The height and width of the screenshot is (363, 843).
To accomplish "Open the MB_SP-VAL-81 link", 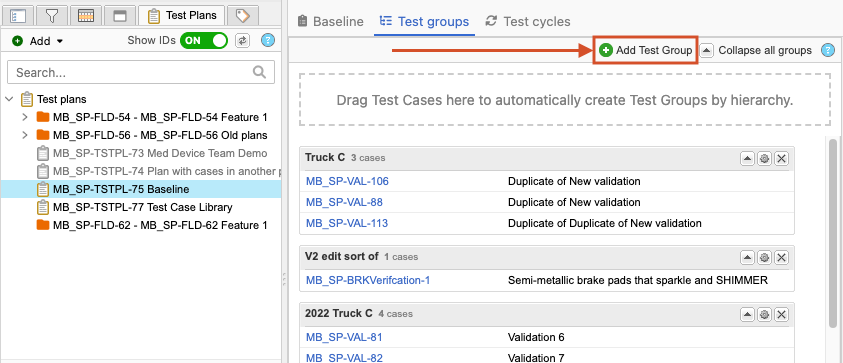I will point(344,337).
